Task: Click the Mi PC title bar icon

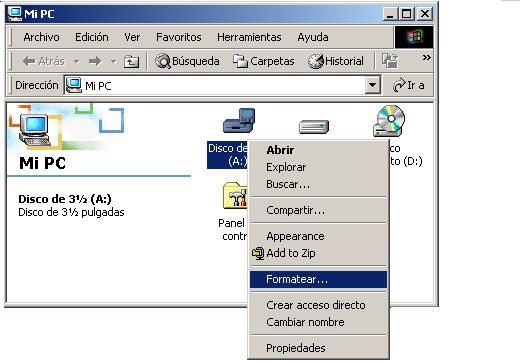Action: pos(15,13)
